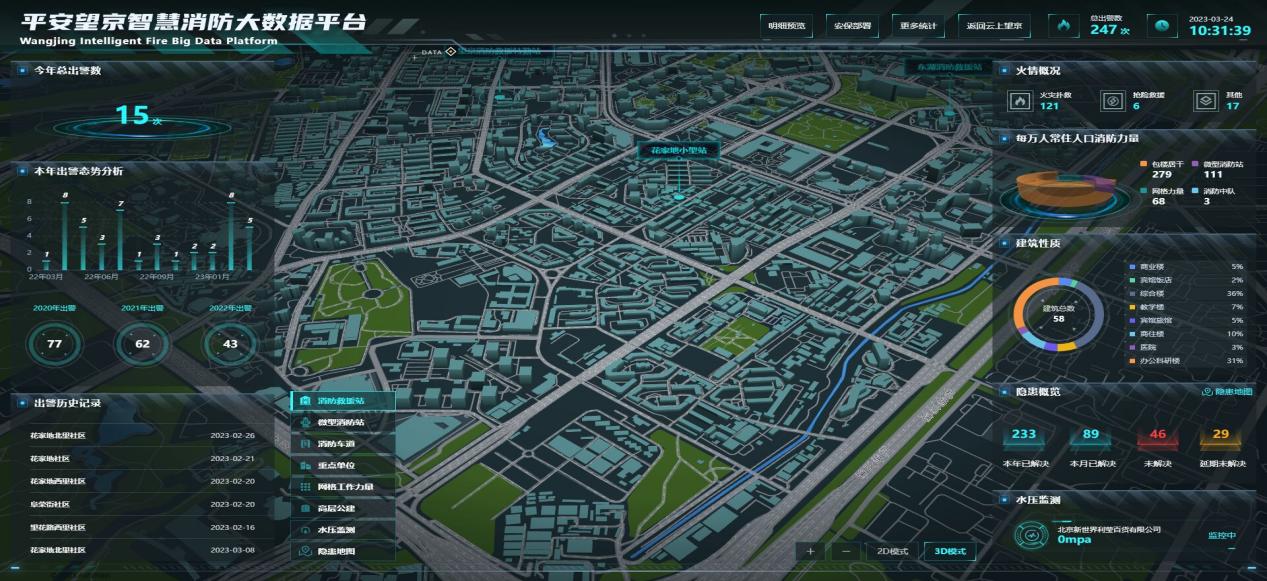Click the 返回云上望京 button
Viewport: 1267px width, 581px height.
coord(991,26)
